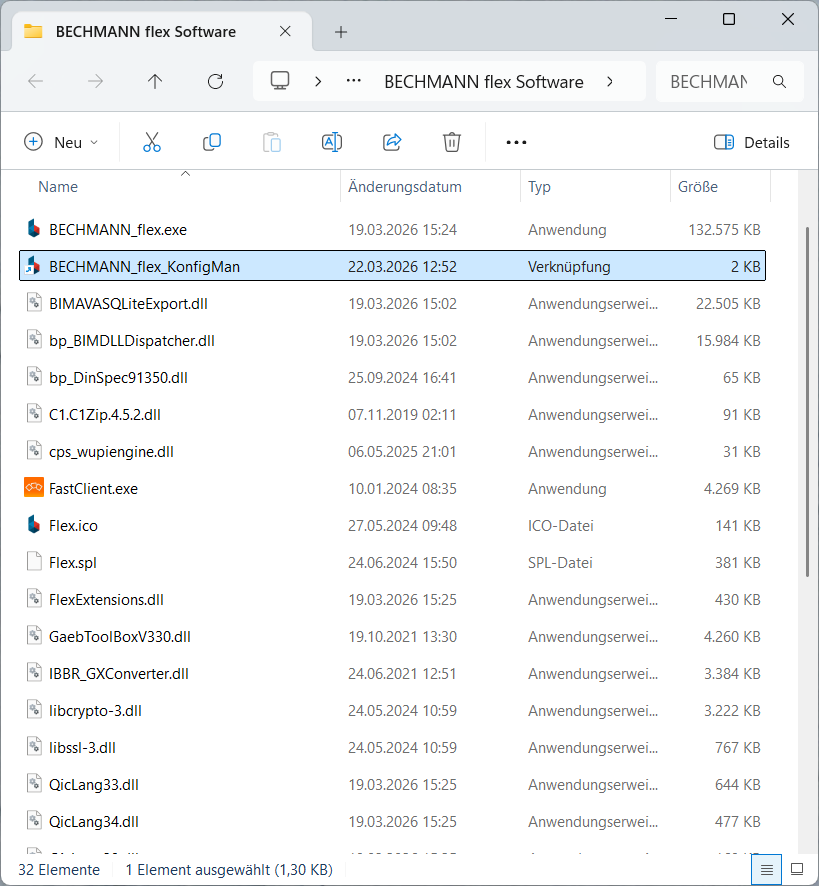
Task: Show hidden breadcrumb path with ellipsis
Action: coord(353,82)
